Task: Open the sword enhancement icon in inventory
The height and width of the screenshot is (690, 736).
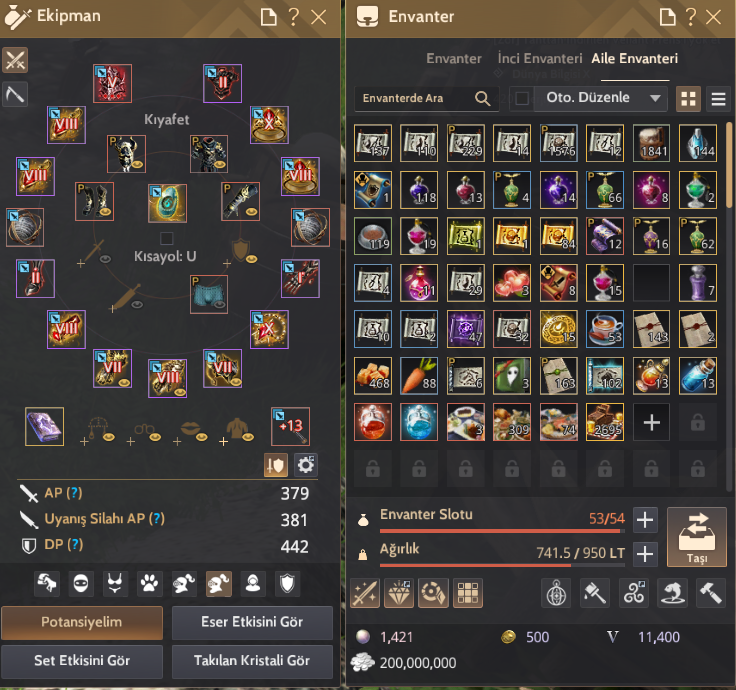Action: [x=365, y=593]
